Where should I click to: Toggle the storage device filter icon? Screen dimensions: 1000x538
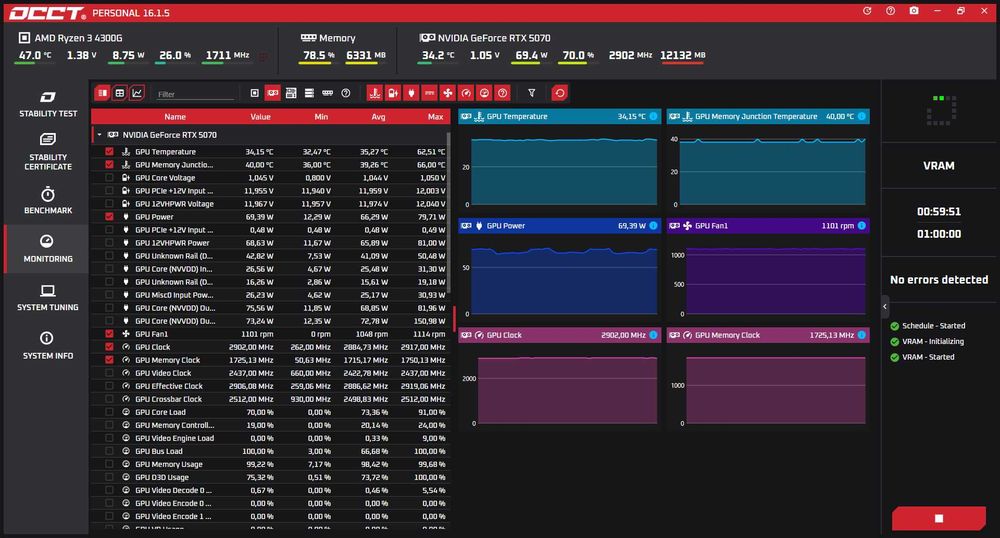click(309, 93)
